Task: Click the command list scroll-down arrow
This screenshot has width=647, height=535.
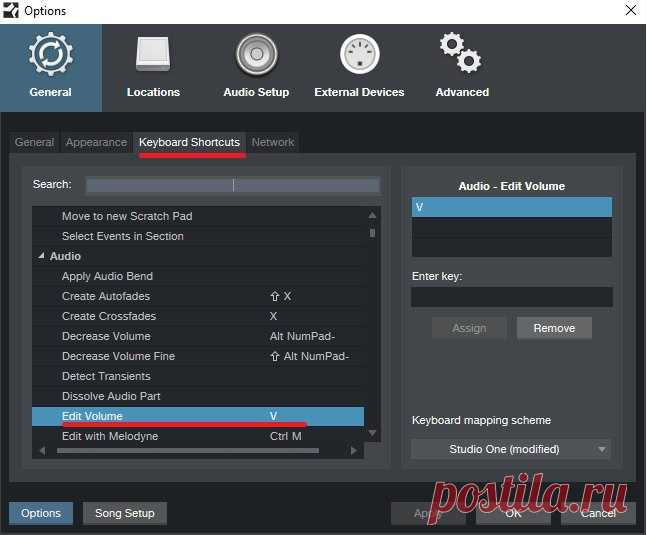Action: [x=372, y=433]
